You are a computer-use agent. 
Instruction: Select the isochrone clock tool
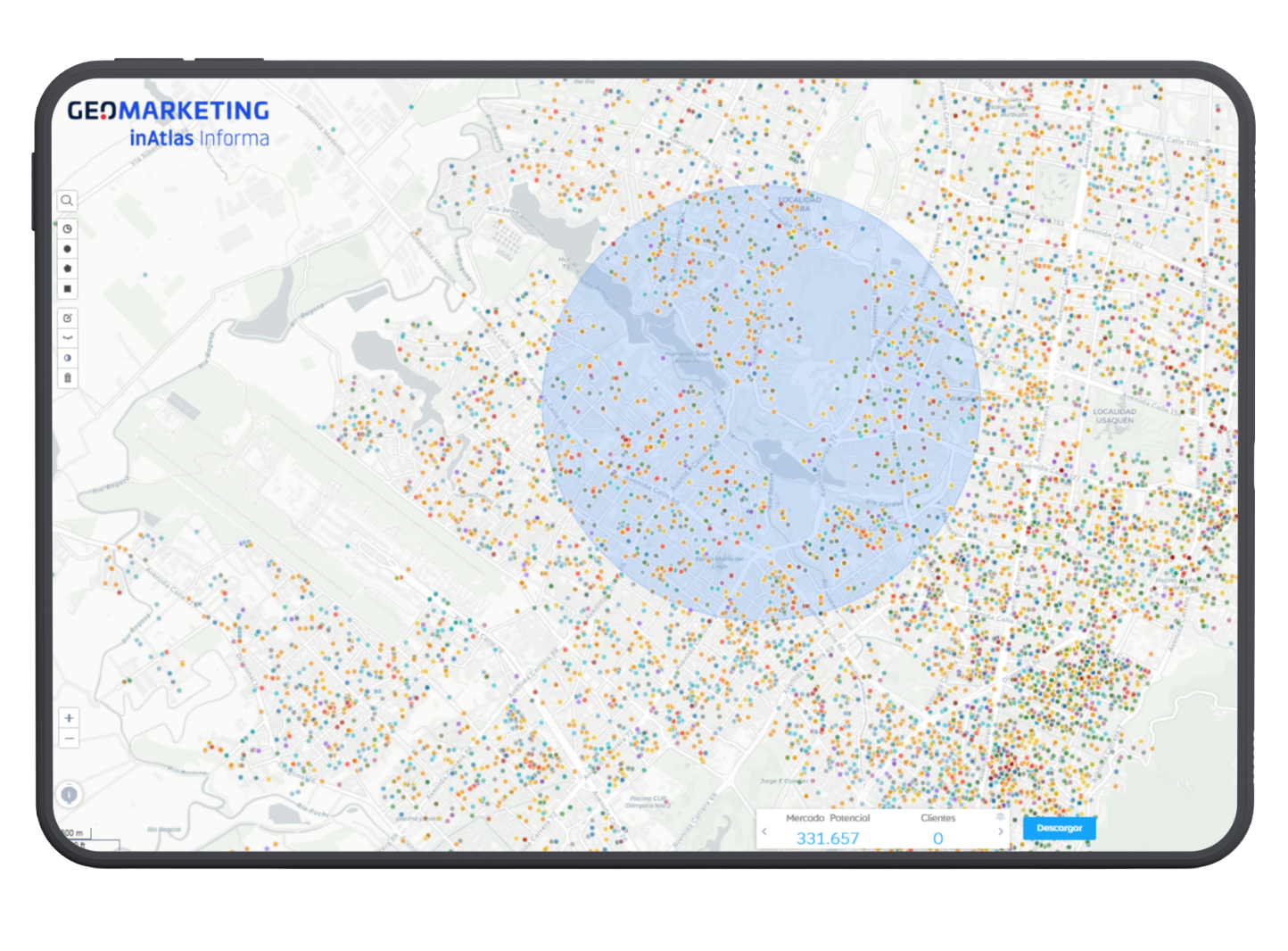point(67,229)
